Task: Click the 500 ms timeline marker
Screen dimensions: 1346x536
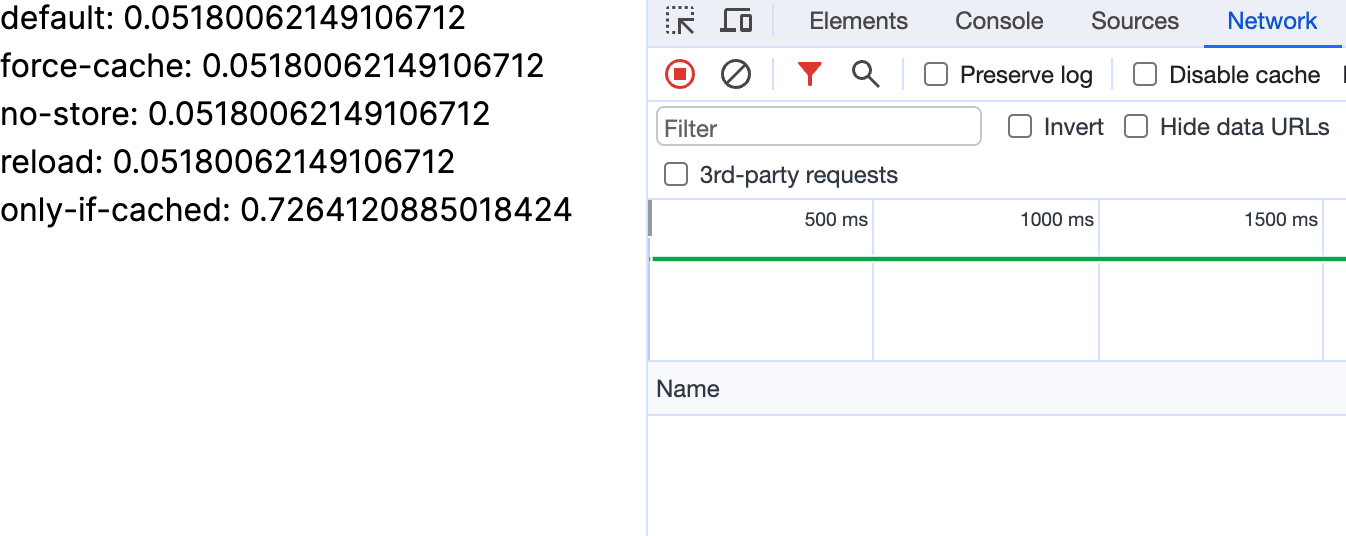Action: click(836, 219)
